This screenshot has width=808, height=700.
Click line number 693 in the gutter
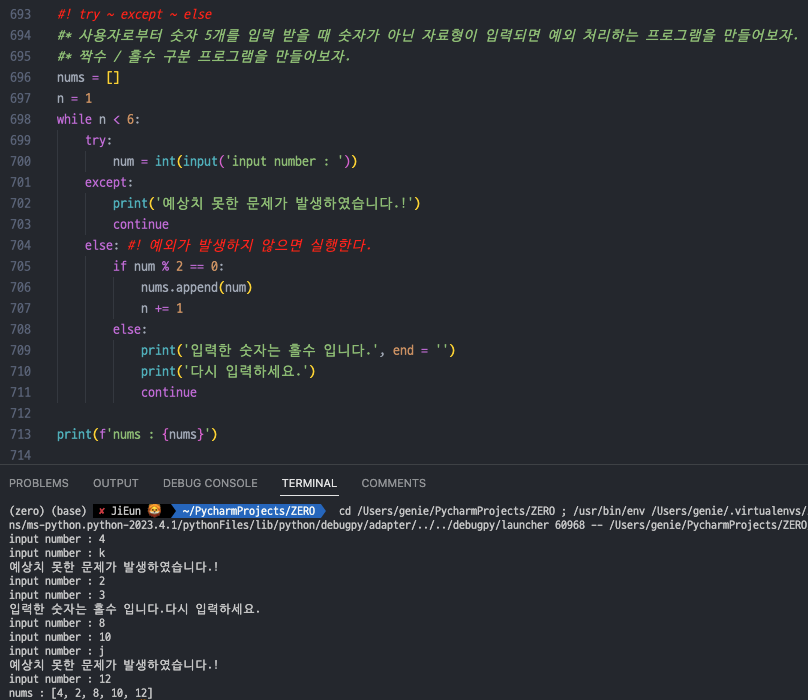pyautogui.click(x=21, y=14)
